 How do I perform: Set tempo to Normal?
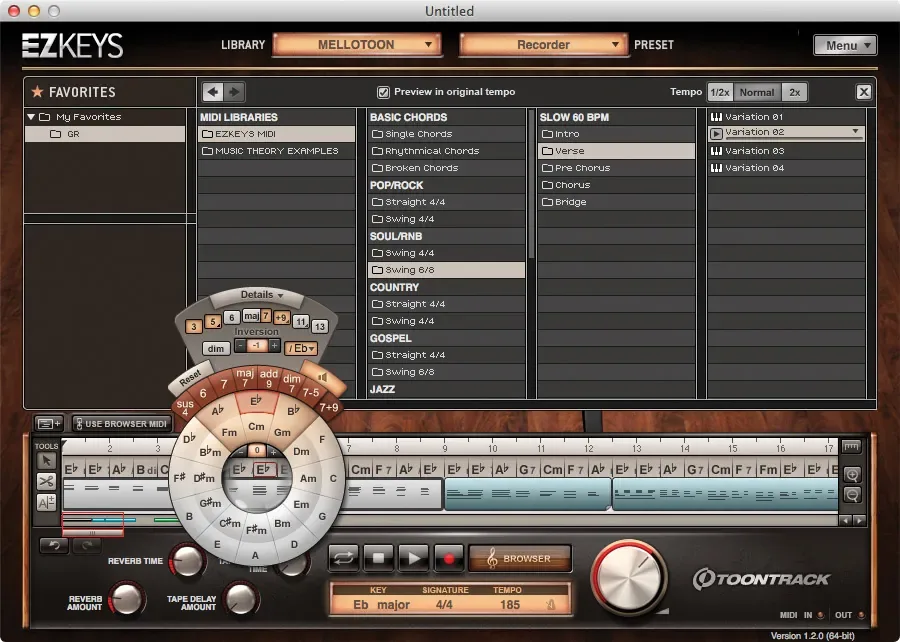[x=757, y=92]
